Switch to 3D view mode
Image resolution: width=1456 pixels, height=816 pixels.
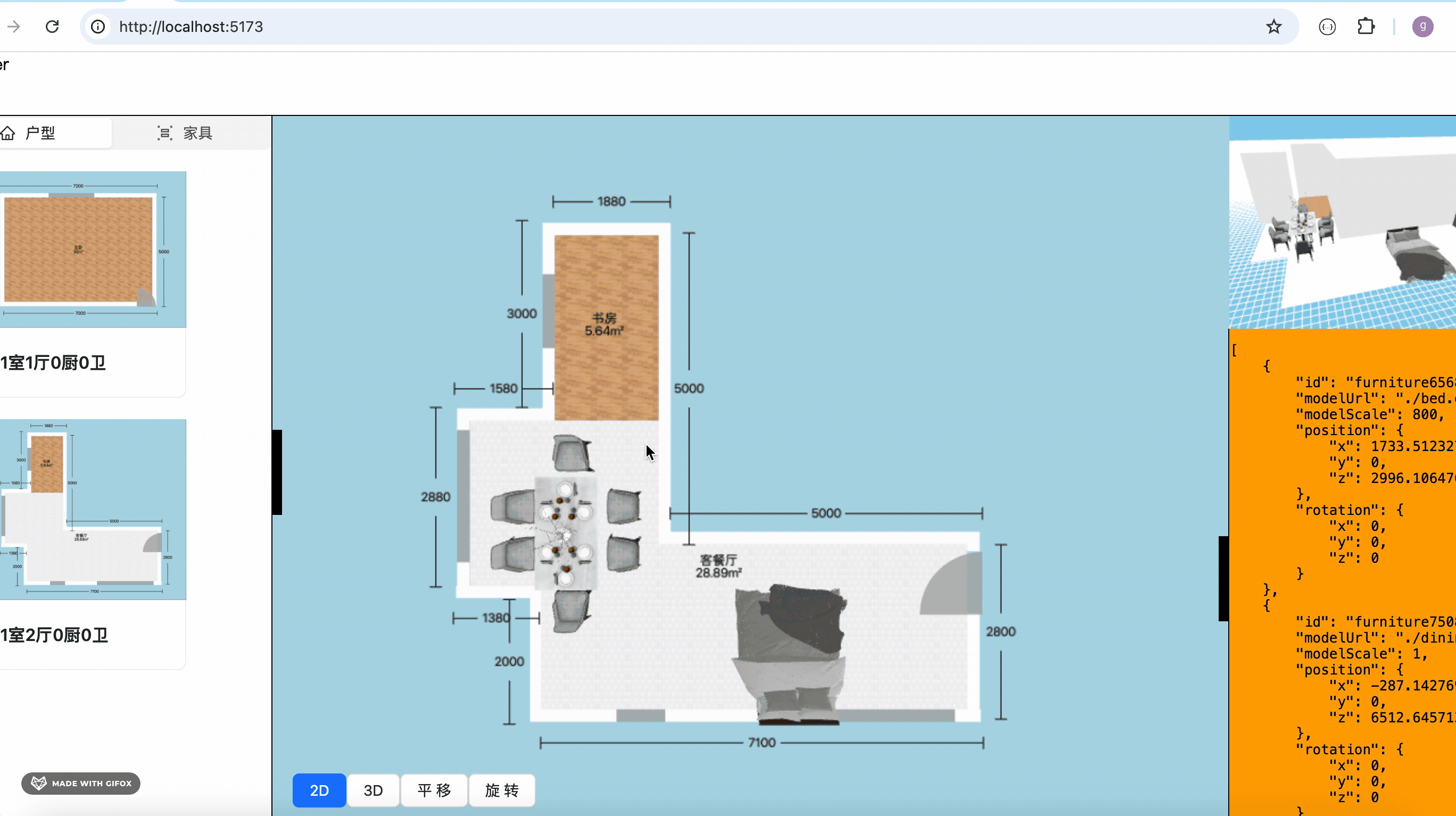click(x=373, y=790)
